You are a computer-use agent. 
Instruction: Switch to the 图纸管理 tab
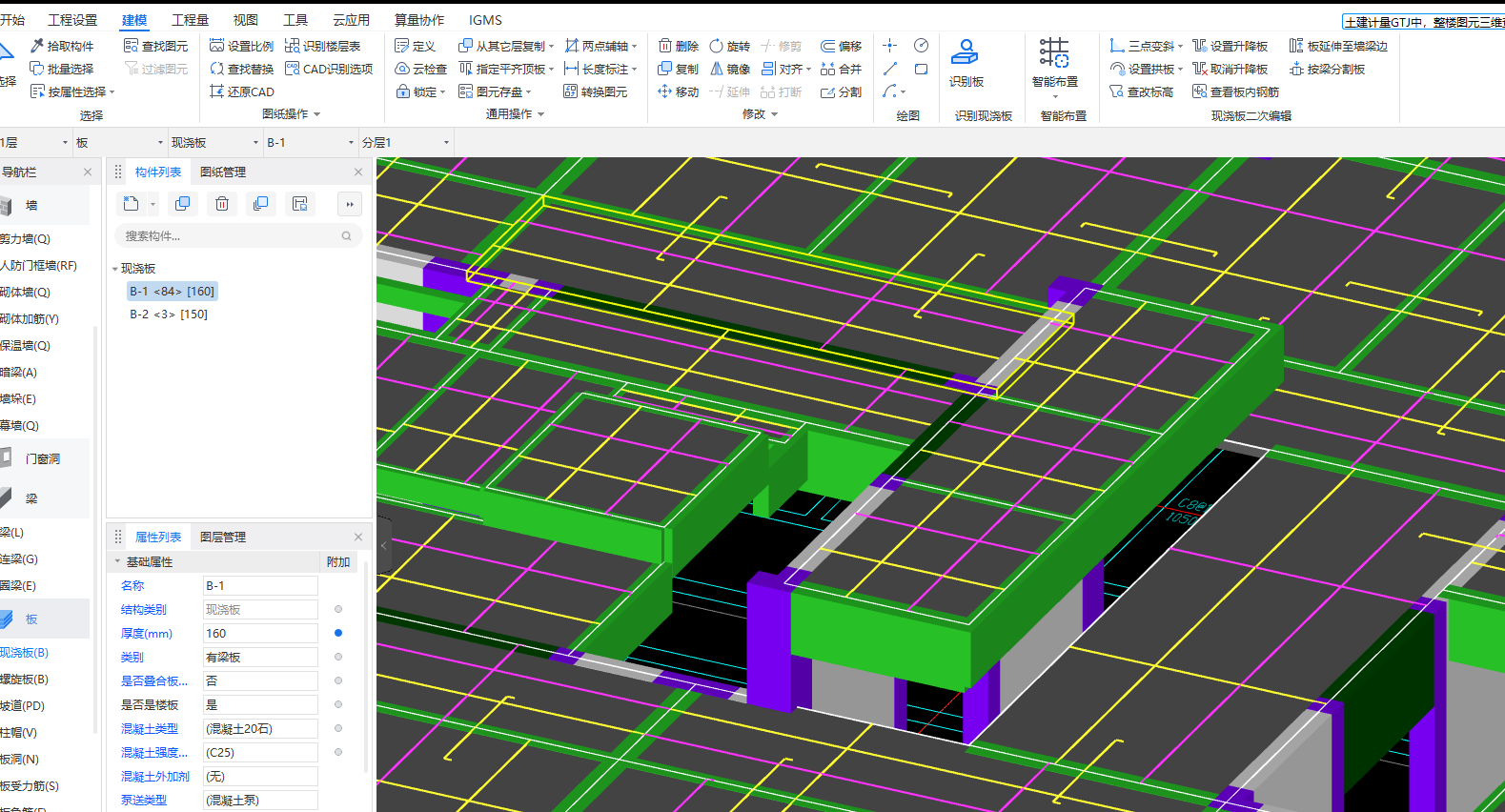(x=223, y=172)
